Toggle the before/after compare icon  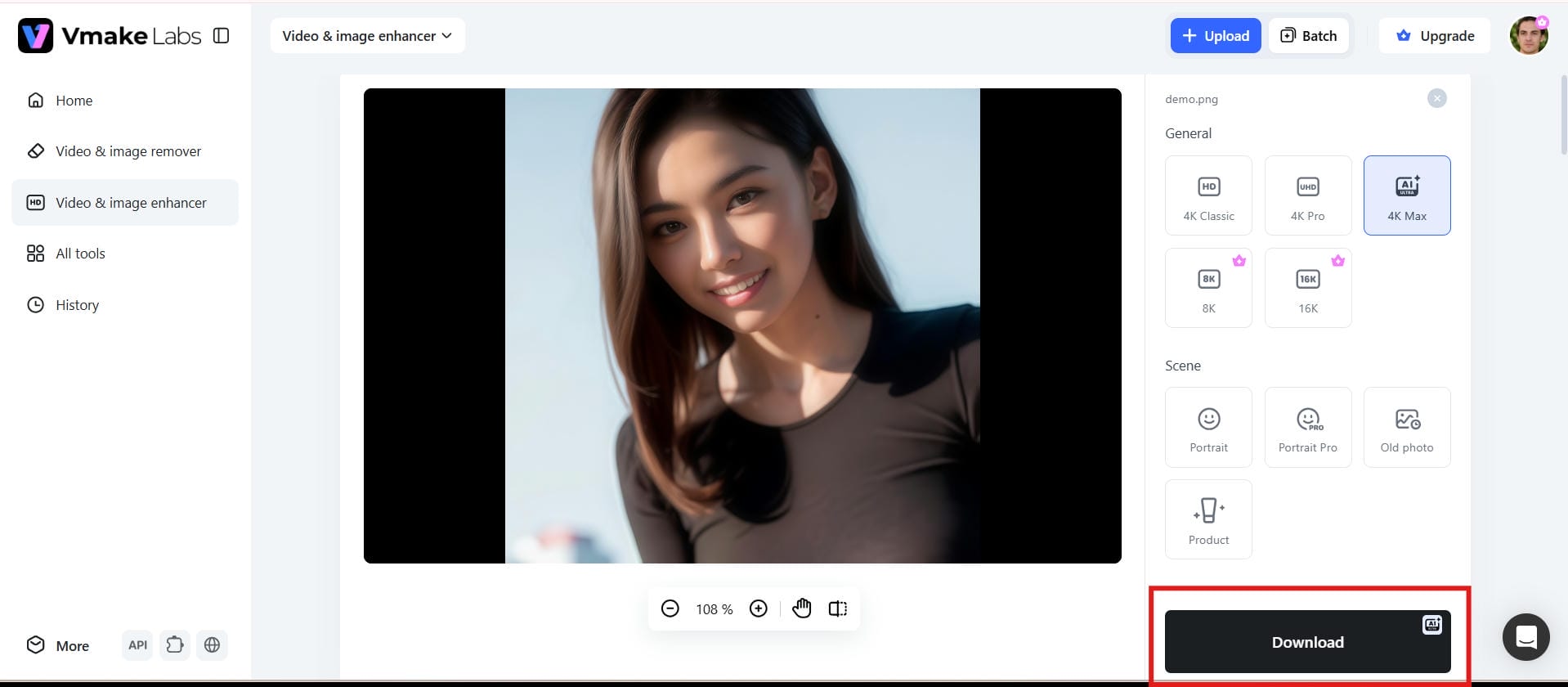point(838,608)
